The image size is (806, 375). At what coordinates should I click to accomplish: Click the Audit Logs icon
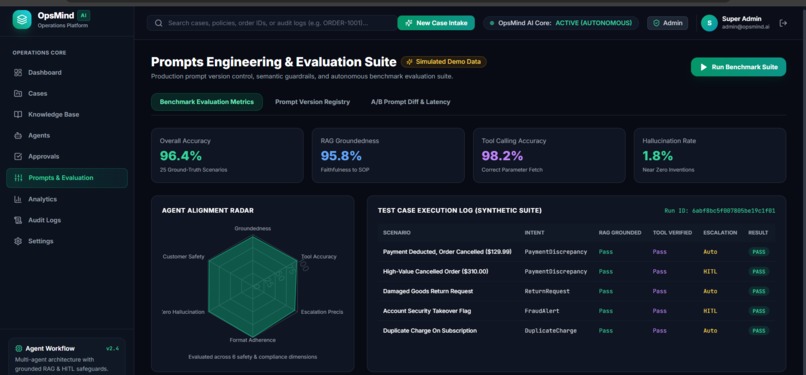pos(18,220)
